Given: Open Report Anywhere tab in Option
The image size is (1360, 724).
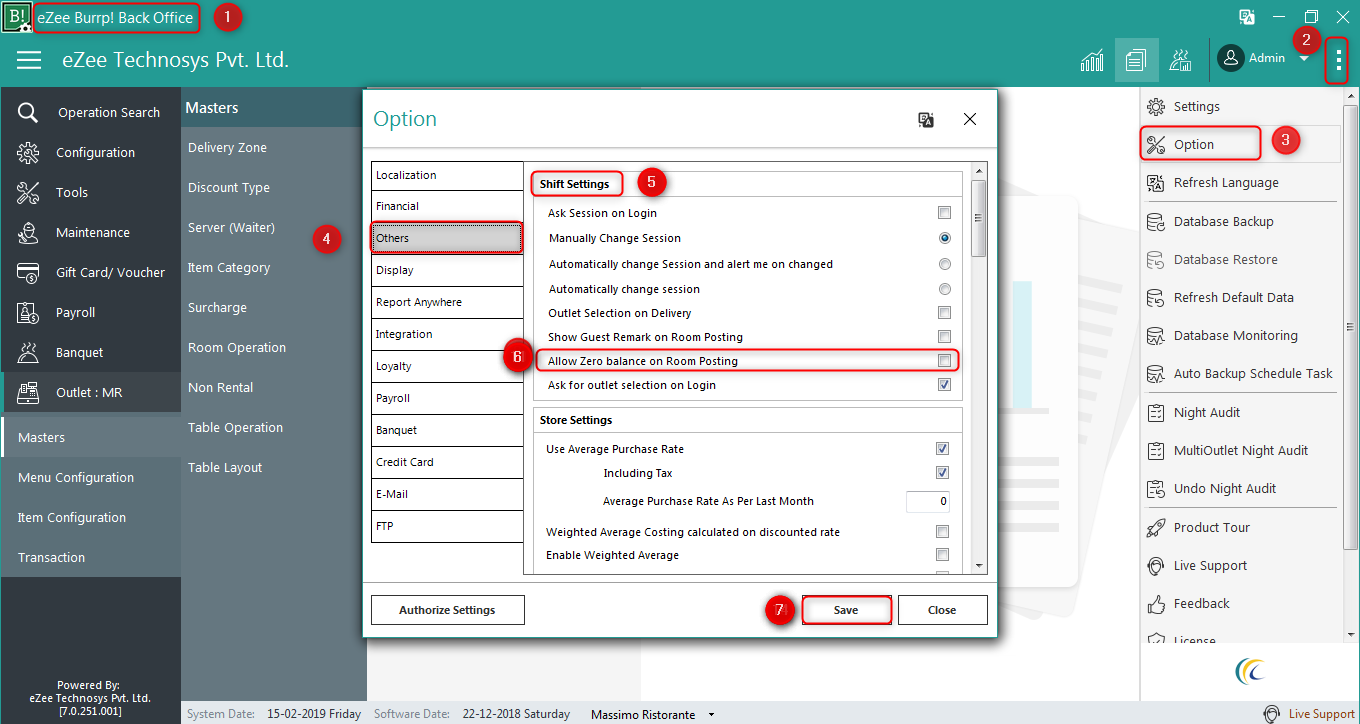Looking at the screenshot, I should pyautogui.click(x=447, y=302).
